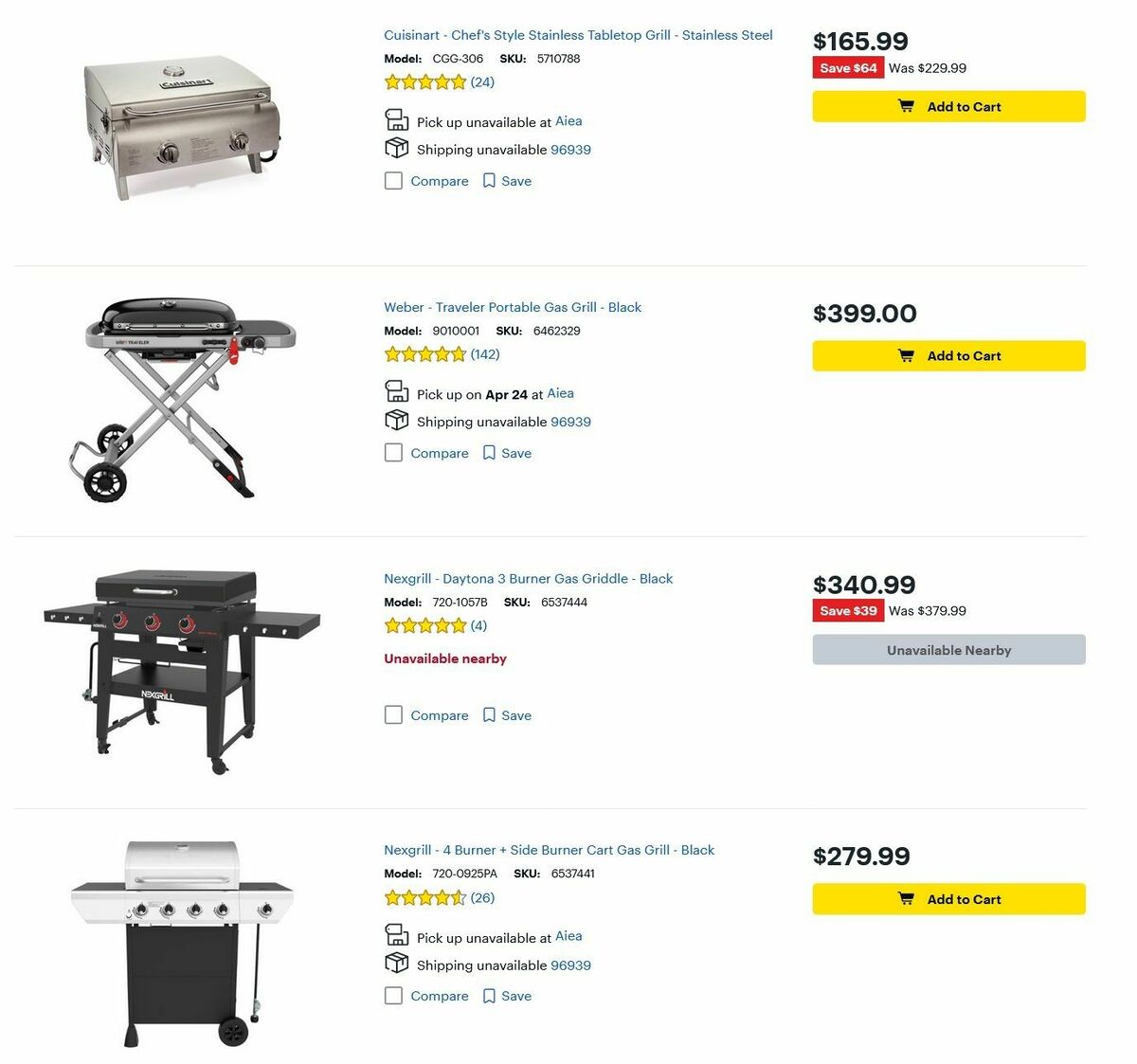Enable Compare for Nexgrill Daytona griddle
This screenshot has height=1064, width=1137.
click(394, 715)
